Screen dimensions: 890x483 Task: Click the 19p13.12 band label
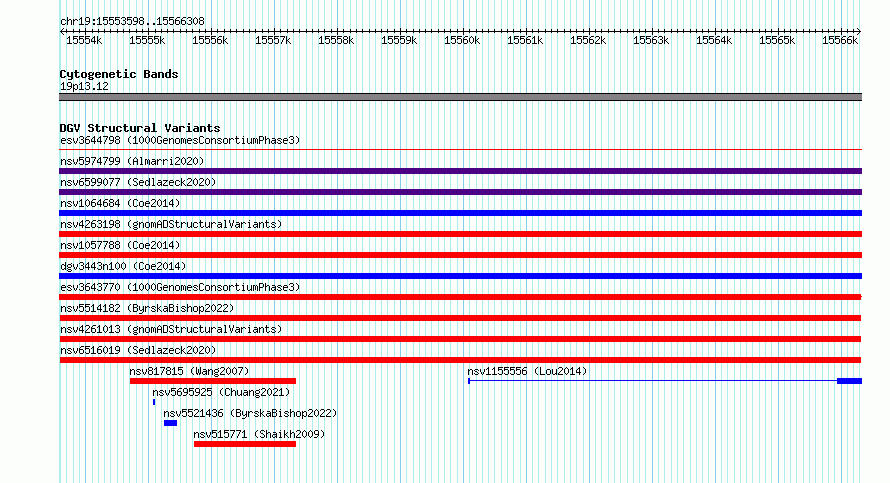click(x=84, y=86)
